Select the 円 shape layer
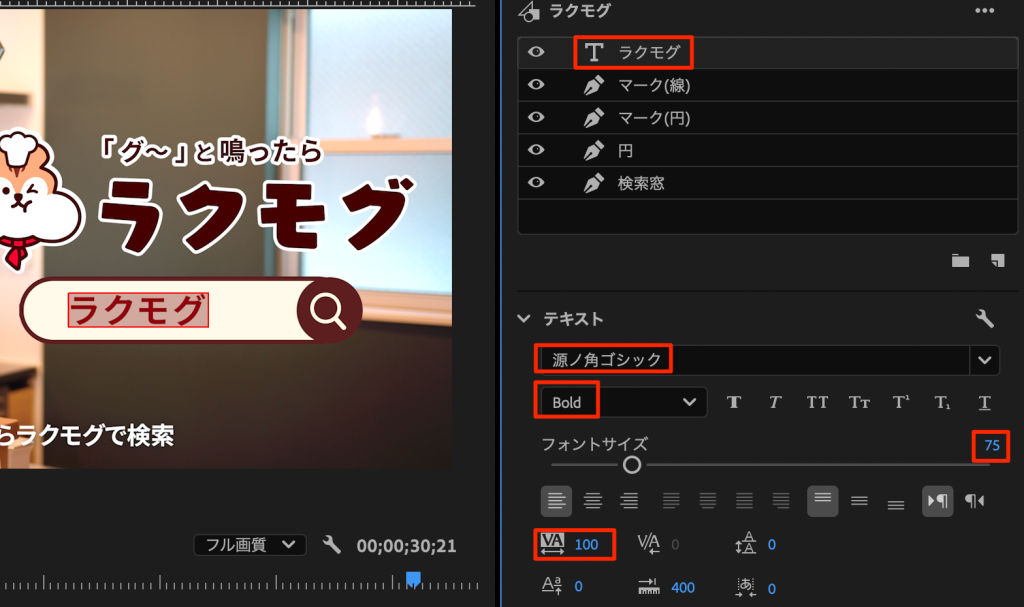Viewport: 1024px width, 607px height. [x=625, y=151]
